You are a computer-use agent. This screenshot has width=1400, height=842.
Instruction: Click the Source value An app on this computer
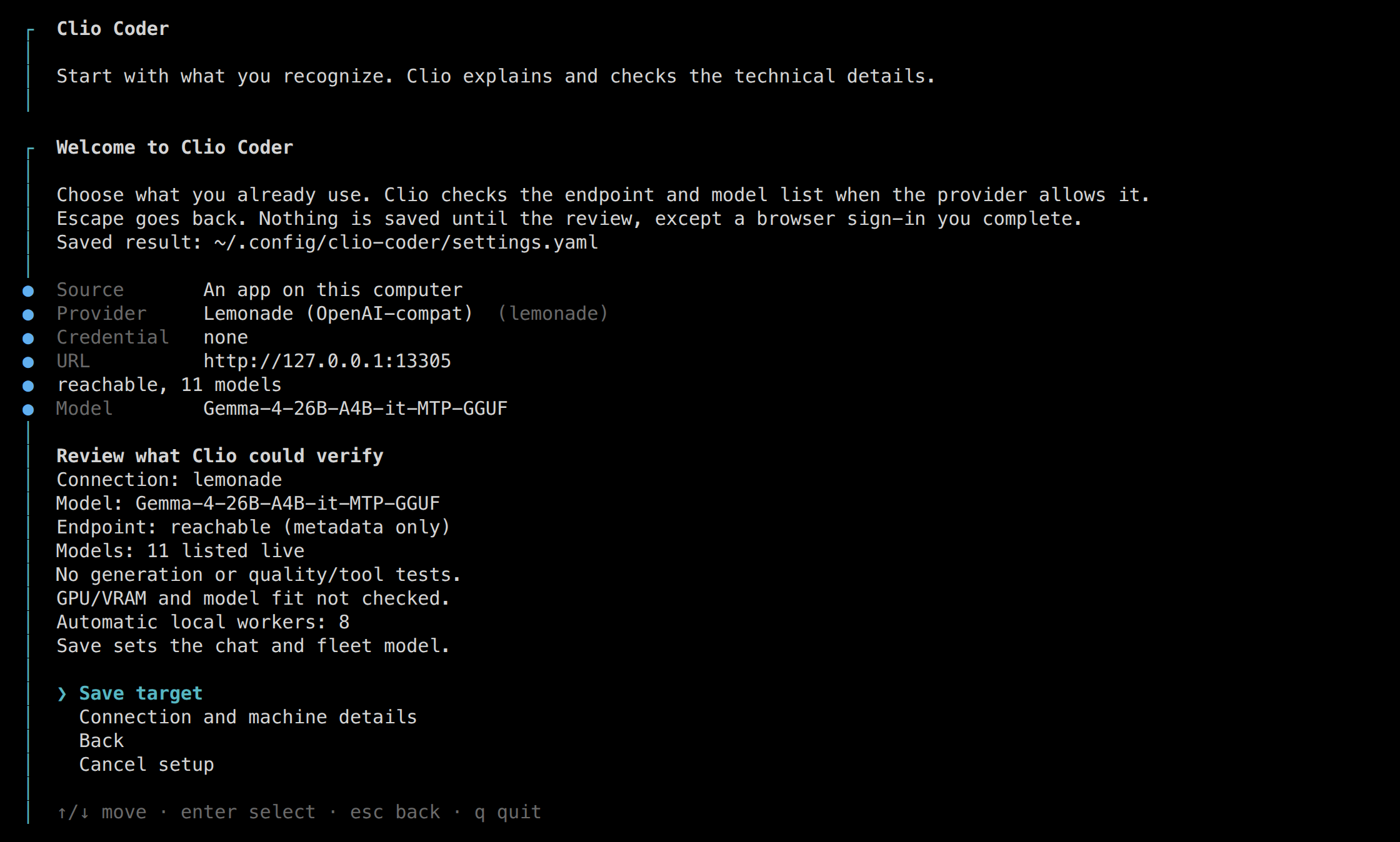pyautogui.click(x=333, y=290)
